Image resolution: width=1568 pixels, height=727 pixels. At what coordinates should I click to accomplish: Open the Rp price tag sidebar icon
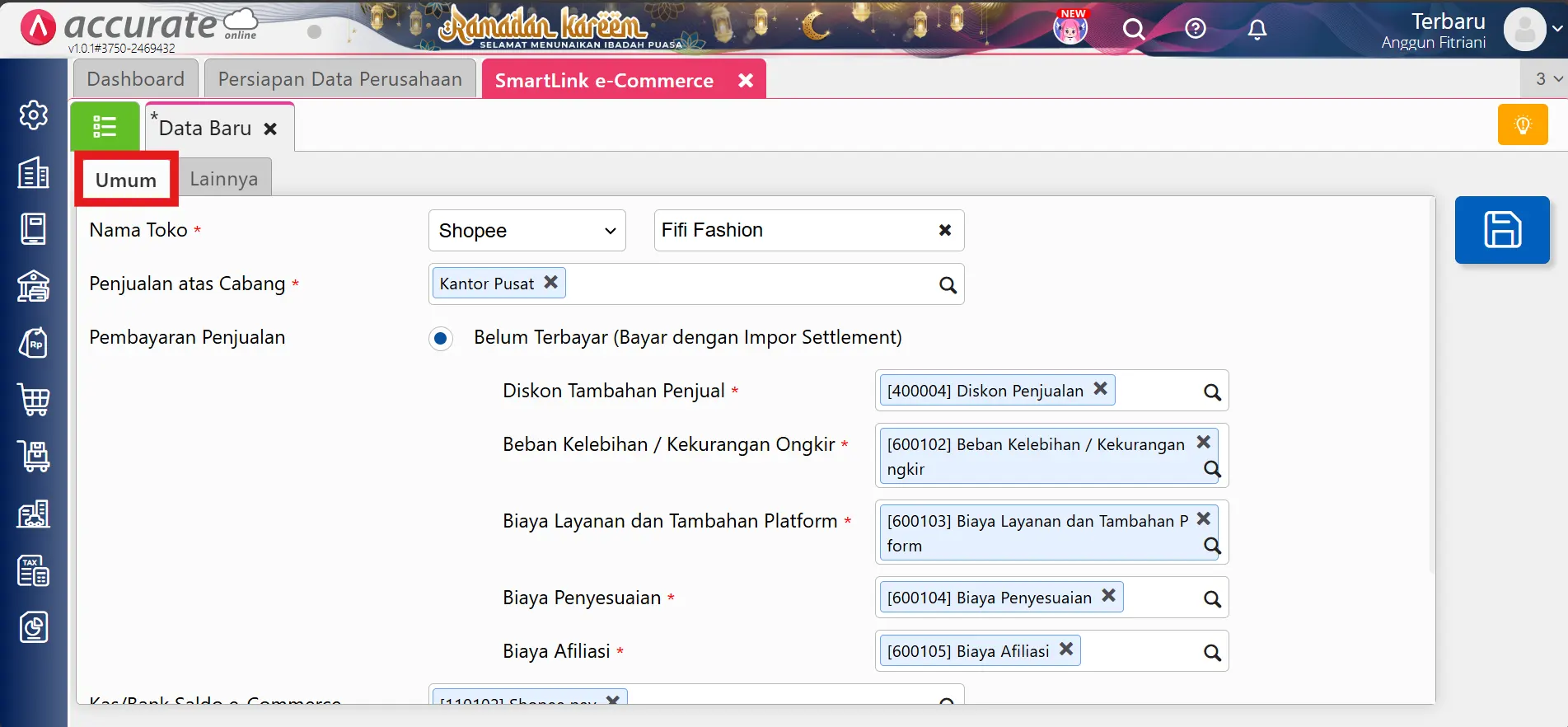pos(34,343)
